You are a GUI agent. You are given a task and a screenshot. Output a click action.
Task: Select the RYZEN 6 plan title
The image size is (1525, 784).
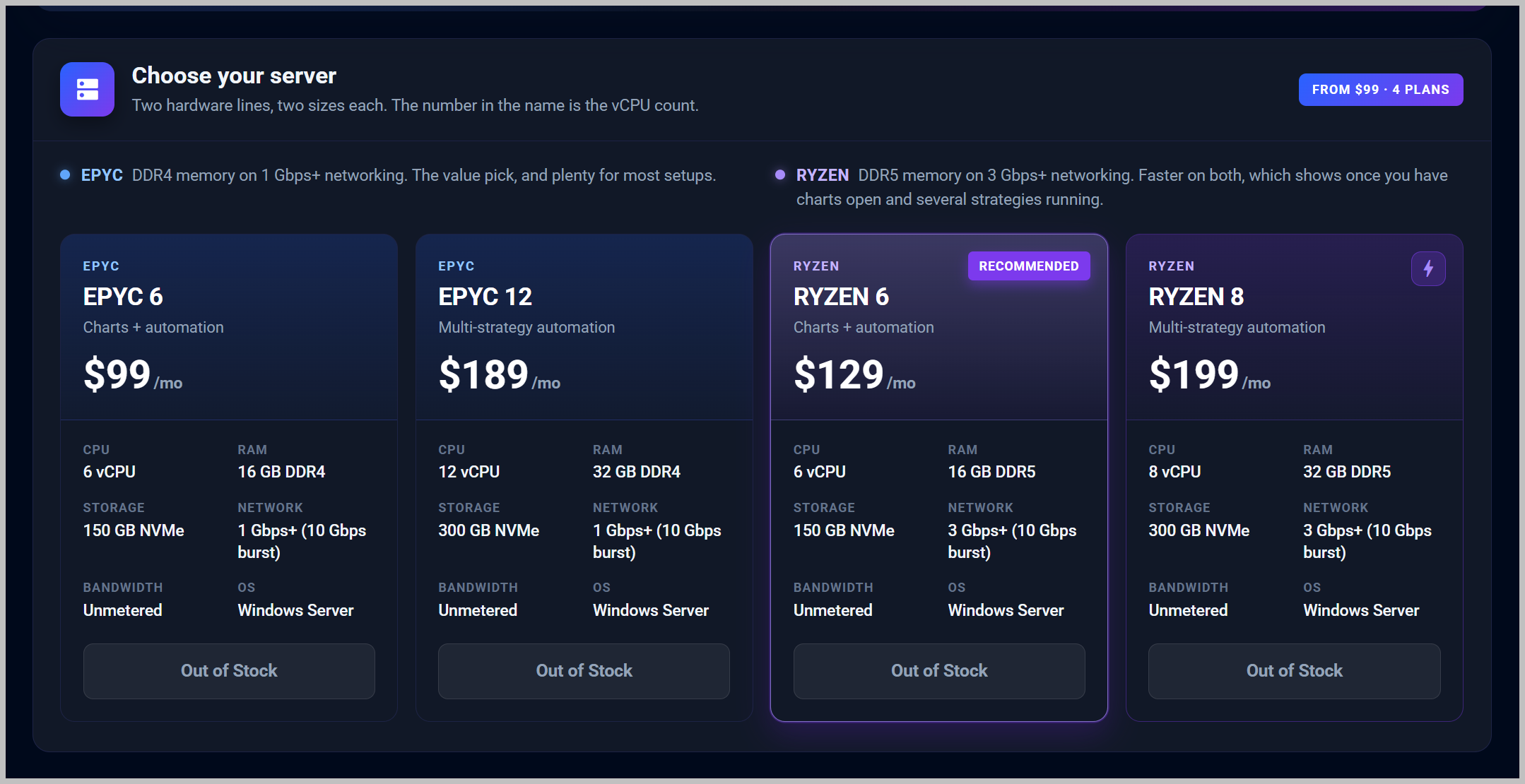point(841,297)
